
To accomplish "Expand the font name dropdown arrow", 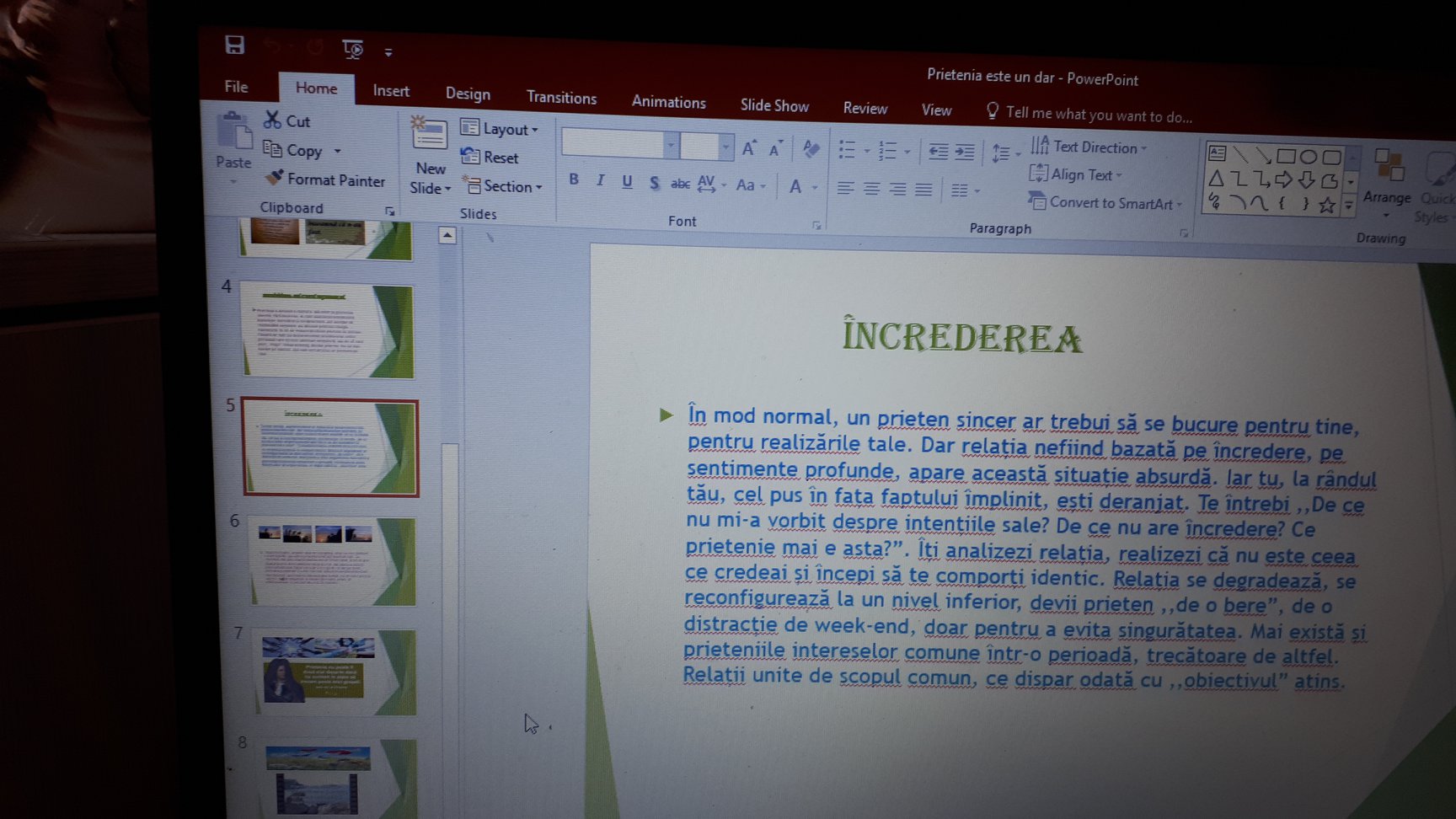I will pyautogui.click(x=671, y=147).
